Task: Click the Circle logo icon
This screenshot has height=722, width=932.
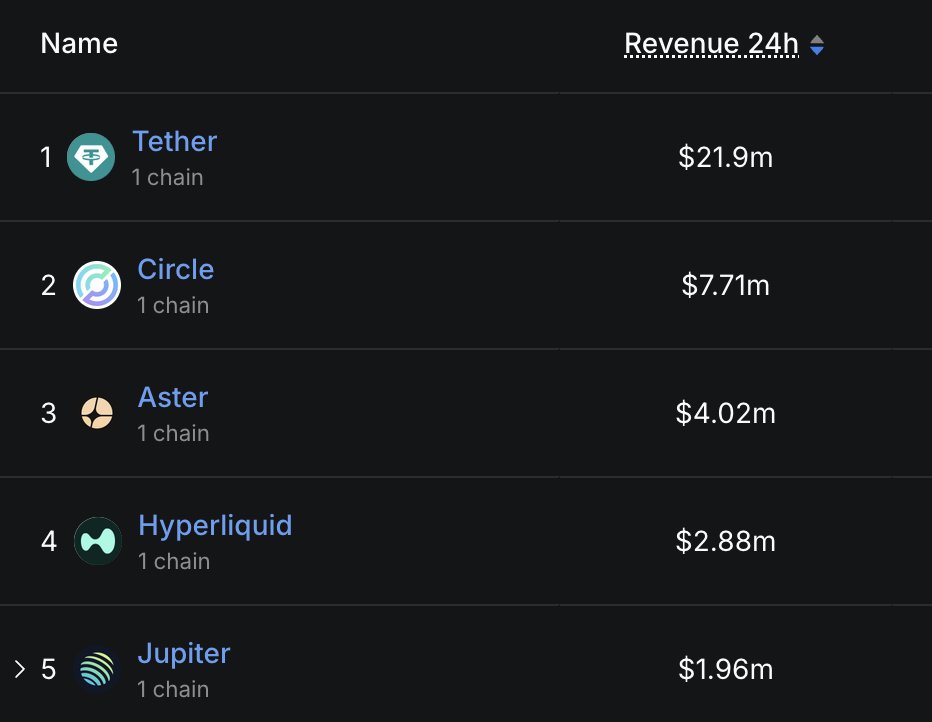Action: pyautogui.click(x=97, y=285)
